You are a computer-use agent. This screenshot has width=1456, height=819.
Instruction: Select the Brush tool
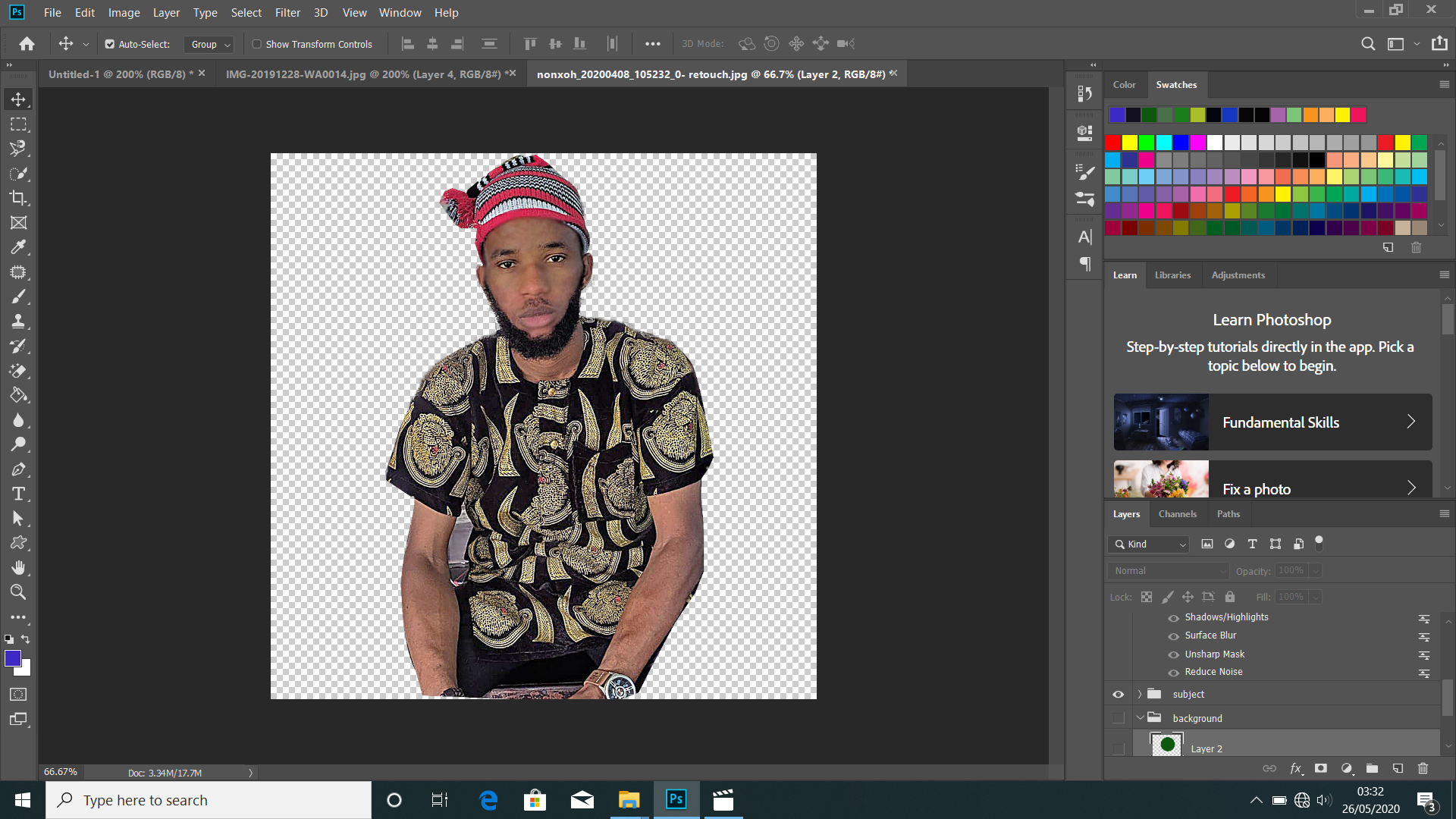[18, 297]
